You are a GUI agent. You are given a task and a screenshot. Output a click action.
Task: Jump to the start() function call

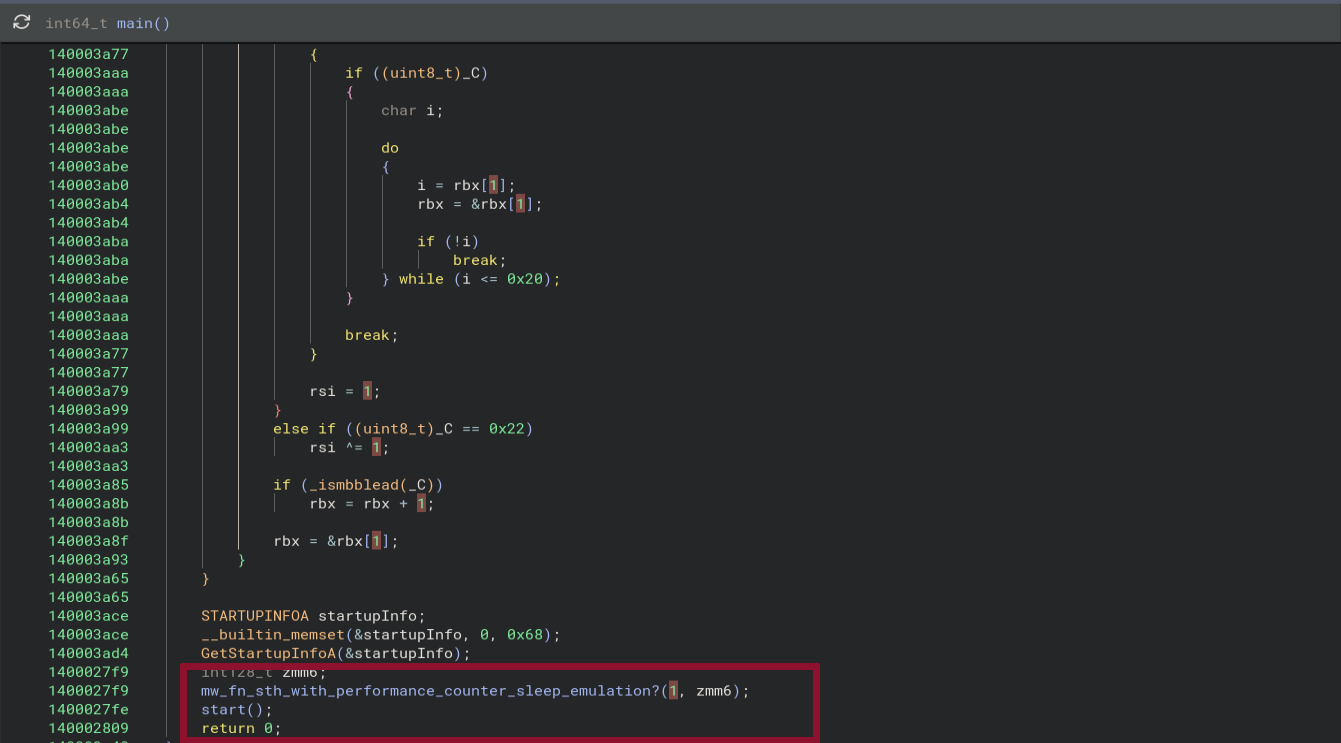point(224,710)
